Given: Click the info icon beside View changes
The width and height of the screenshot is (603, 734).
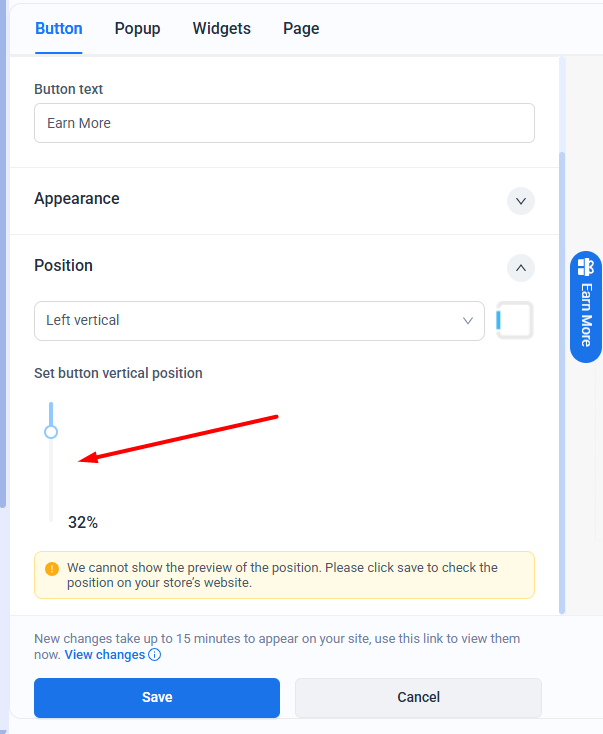Looking at the screenshot, I should 155,655.
